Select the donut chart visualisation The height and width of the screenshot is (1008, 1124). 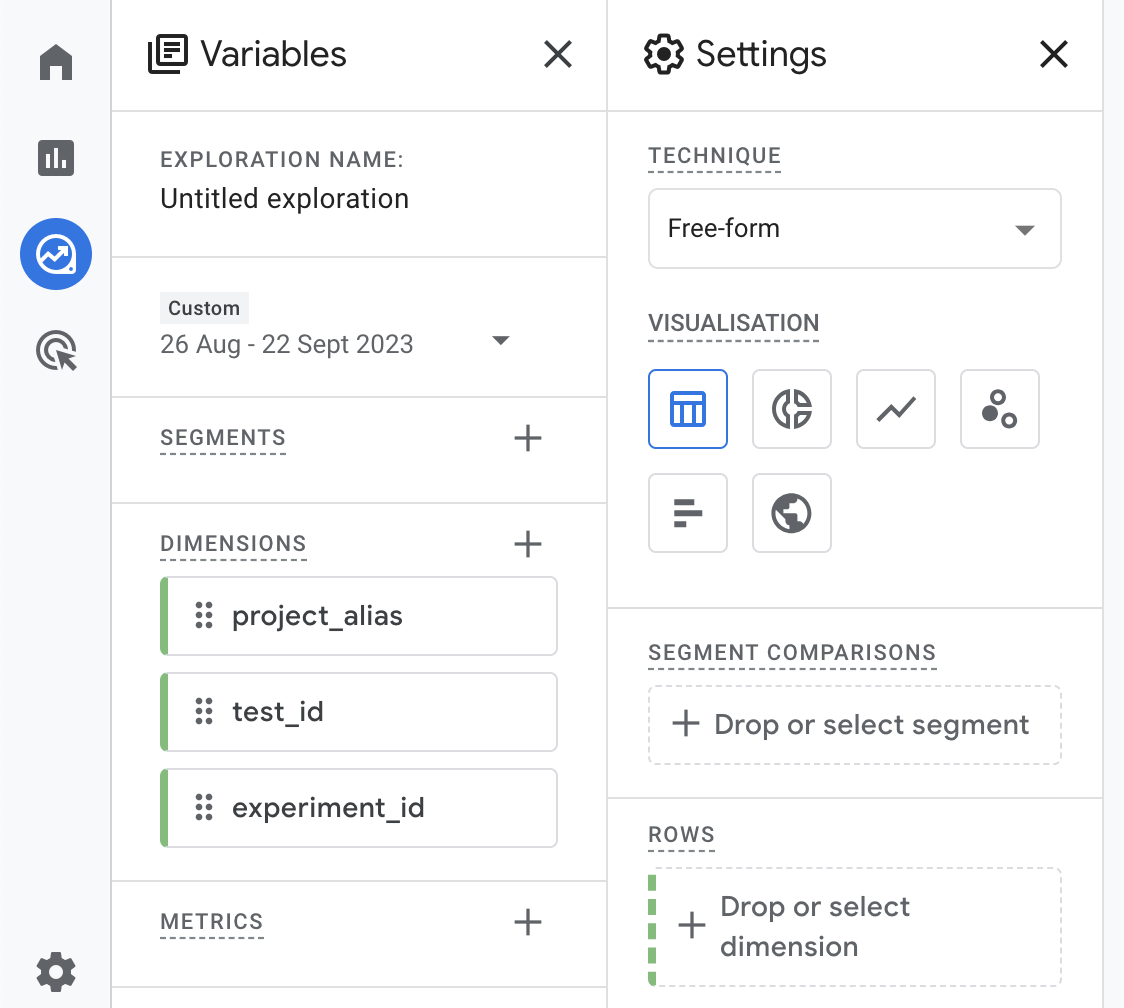pyautogui.click(x=792, y=409)
